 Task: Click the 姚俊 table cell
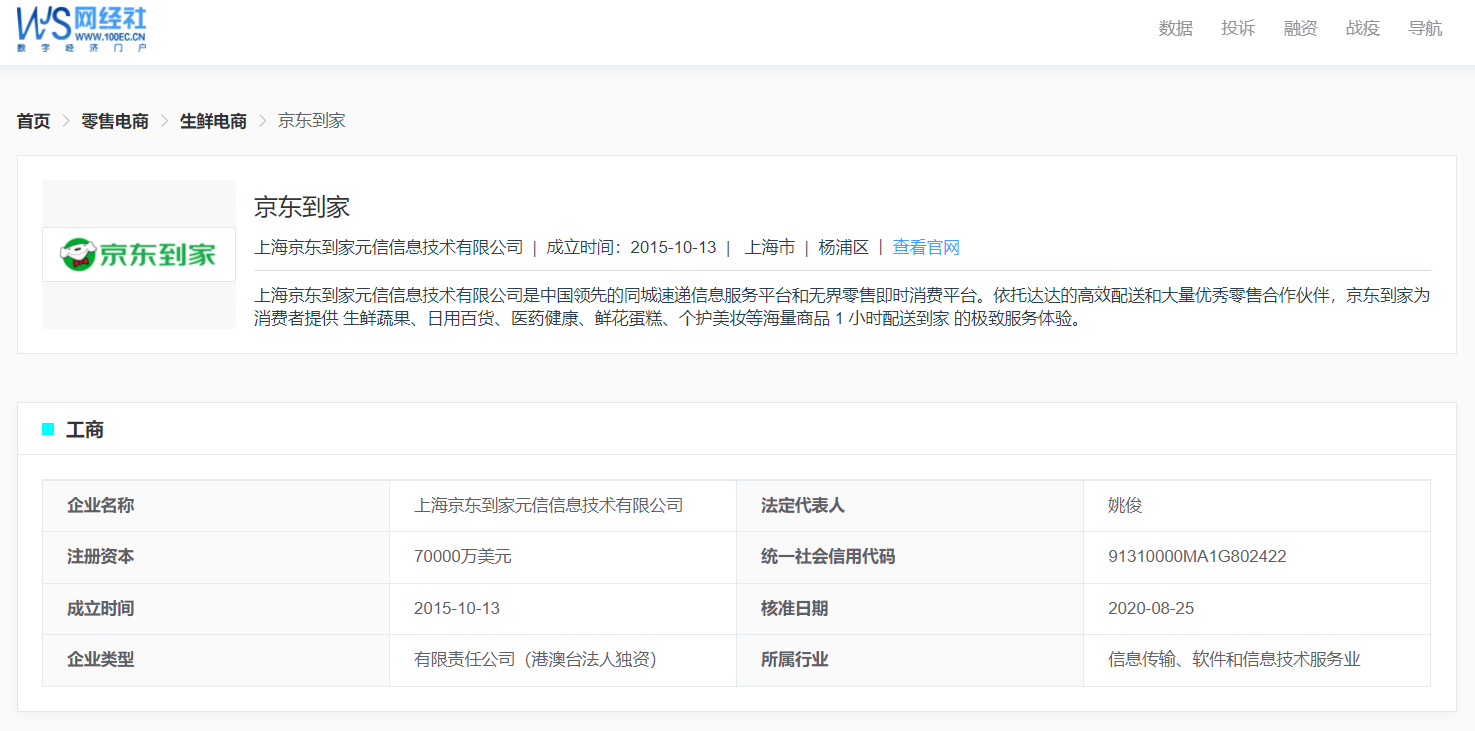point(1257,506)
